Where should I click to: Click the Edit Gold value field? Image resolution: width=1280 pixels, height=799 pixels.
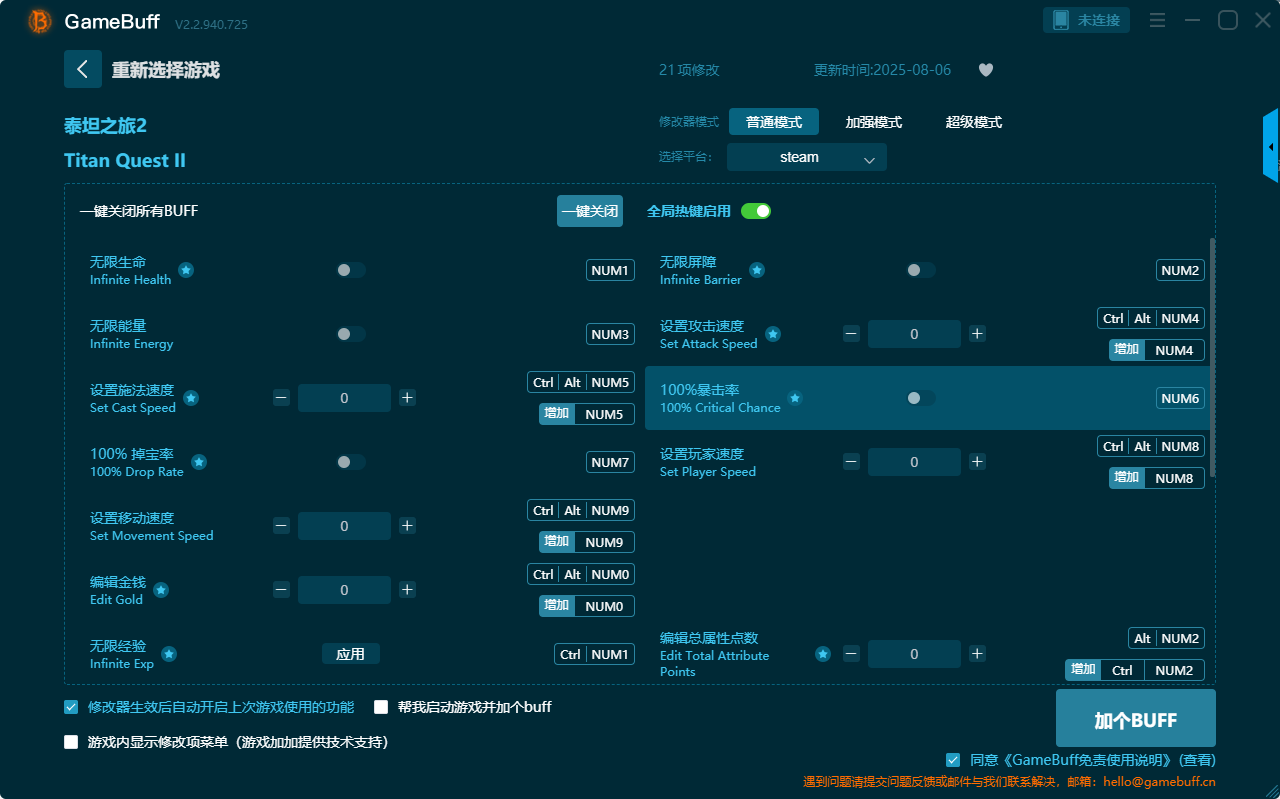tap(344, 590)
